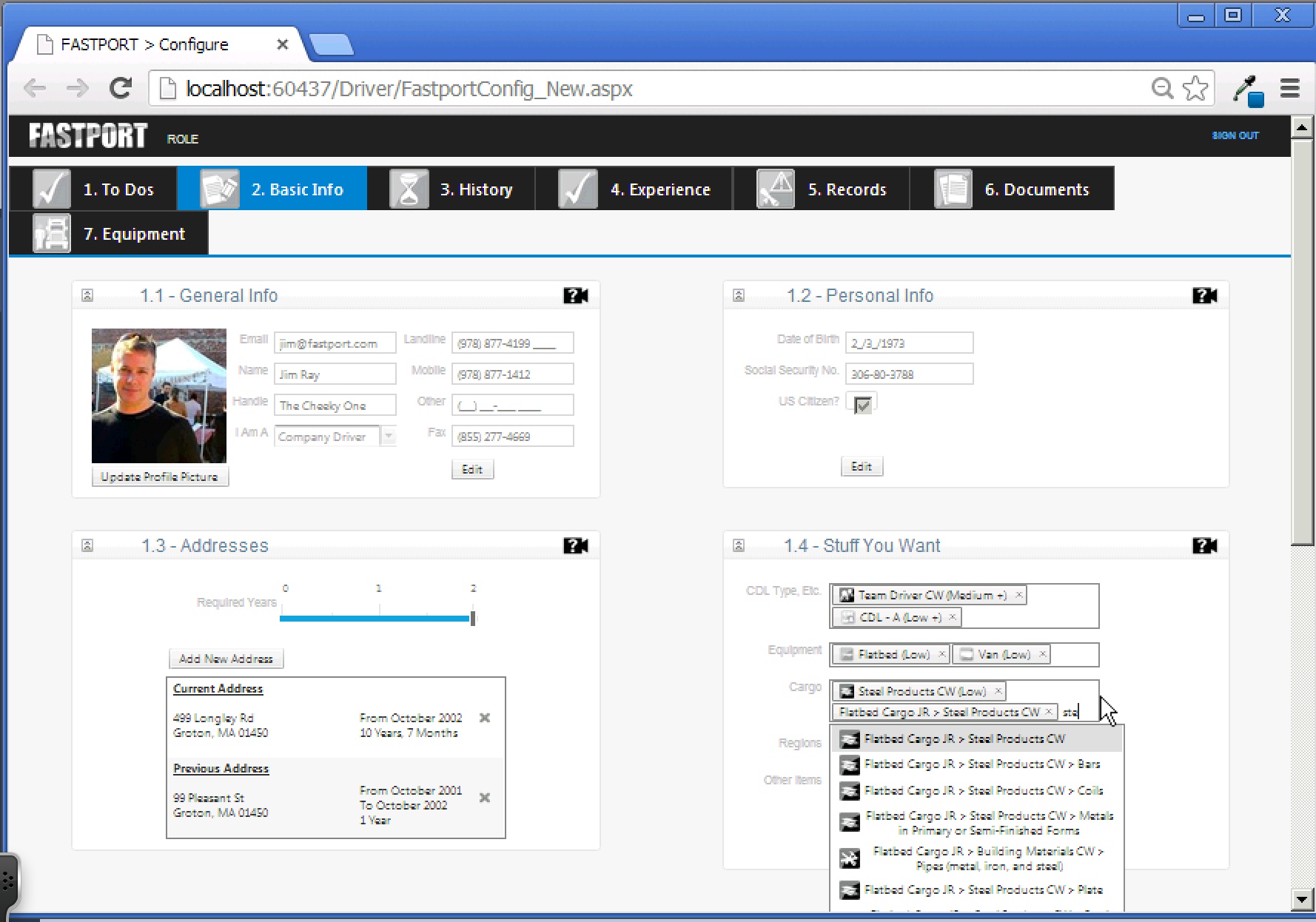Collapse the Personal Info panel

point(739,295)
